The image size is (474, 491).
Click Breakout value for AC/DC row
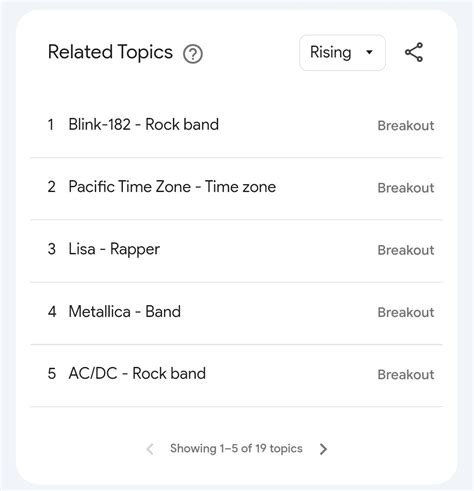[x=406, y=375]
